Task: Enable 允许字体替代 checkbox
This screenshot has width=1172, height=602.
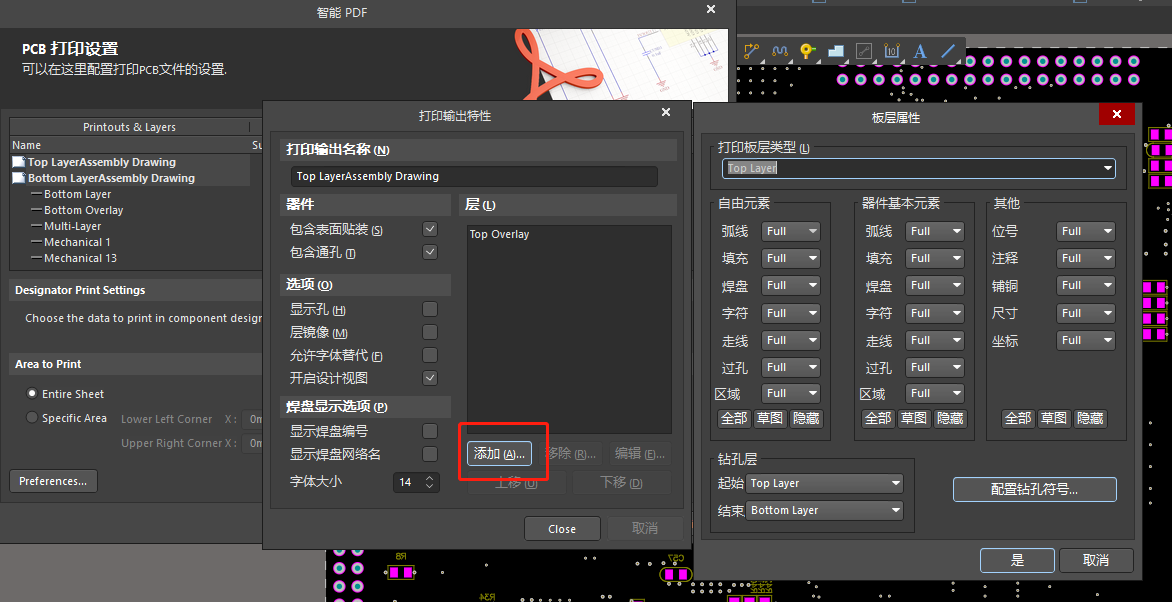Action: (x=430, y=355)
